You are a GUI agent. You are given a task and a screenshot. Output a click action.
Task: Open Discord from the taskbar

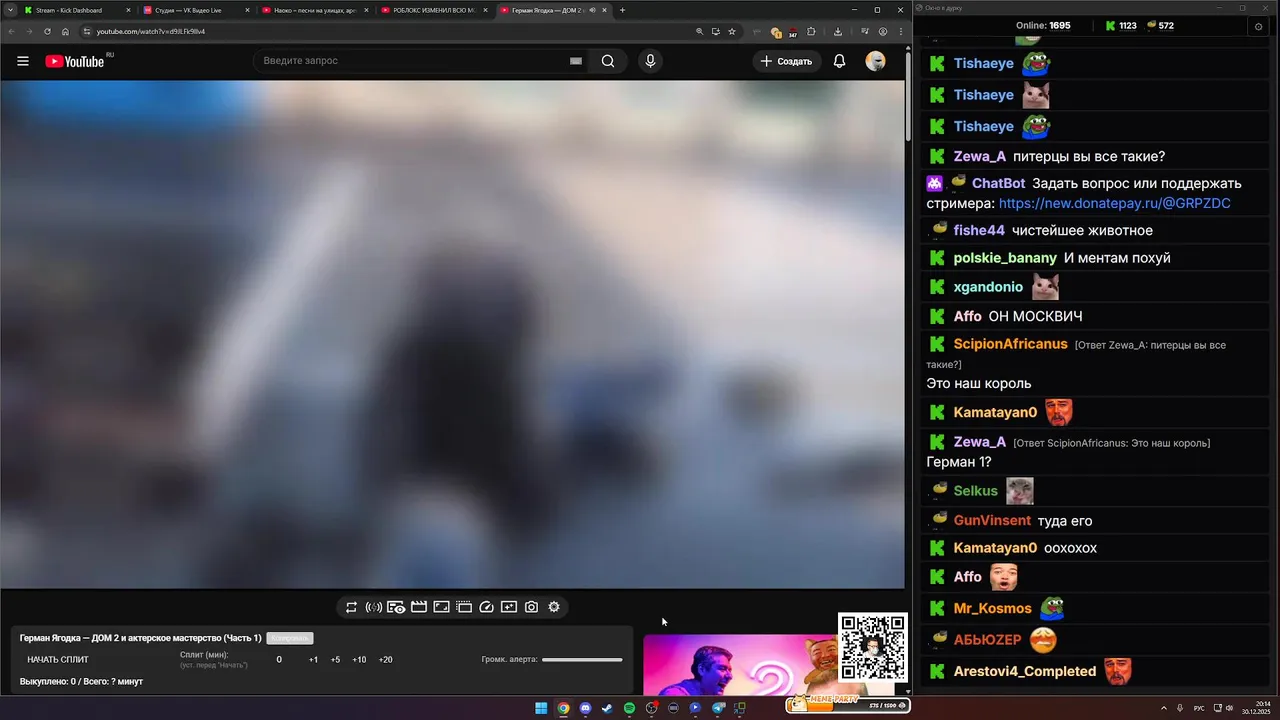pyautogui.click(x=585, y=708)
